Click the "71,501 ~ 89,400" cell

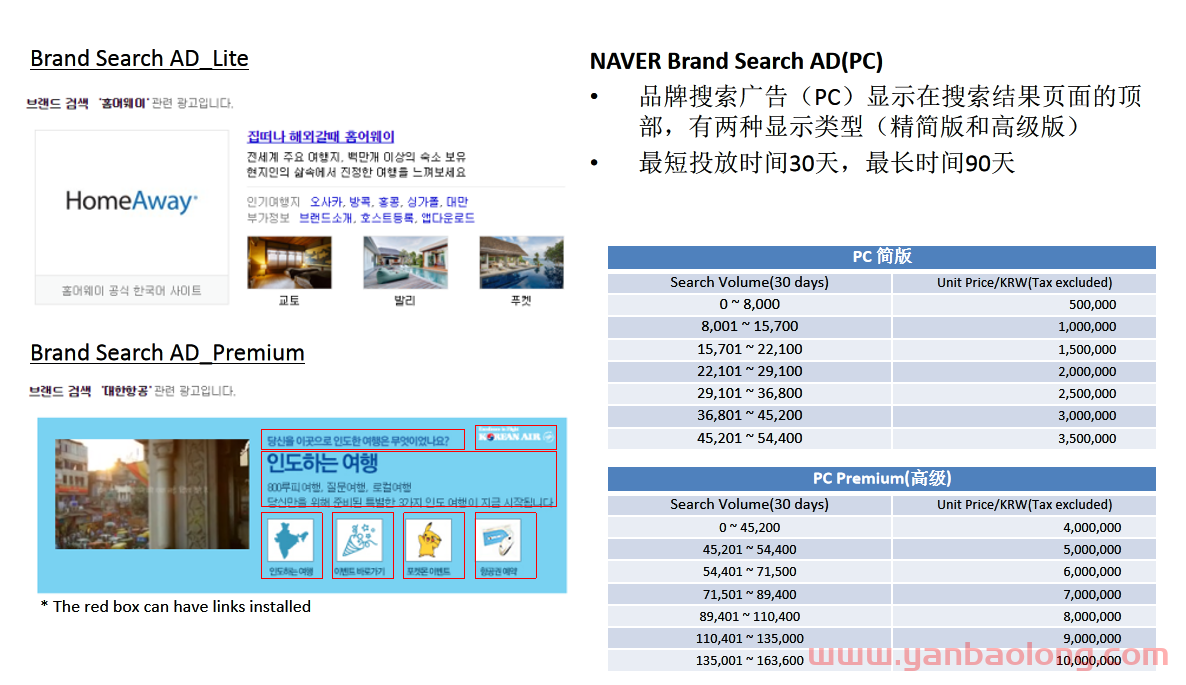click(750, 594)
